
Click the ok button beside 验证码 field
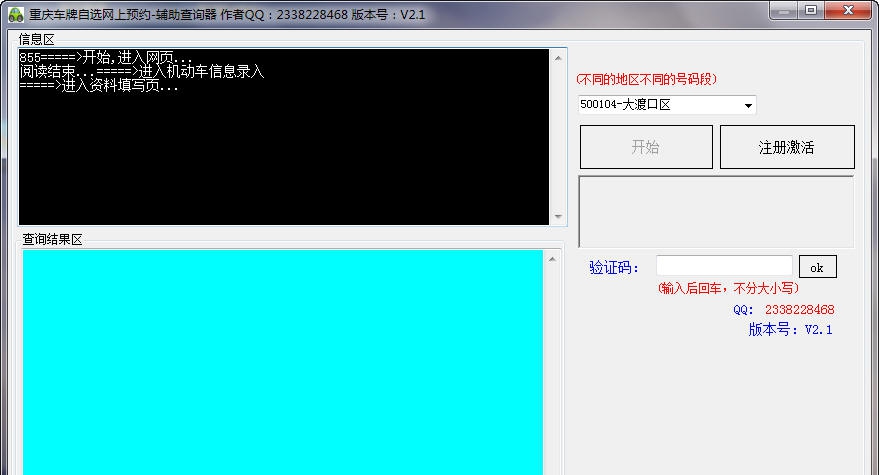817,267
